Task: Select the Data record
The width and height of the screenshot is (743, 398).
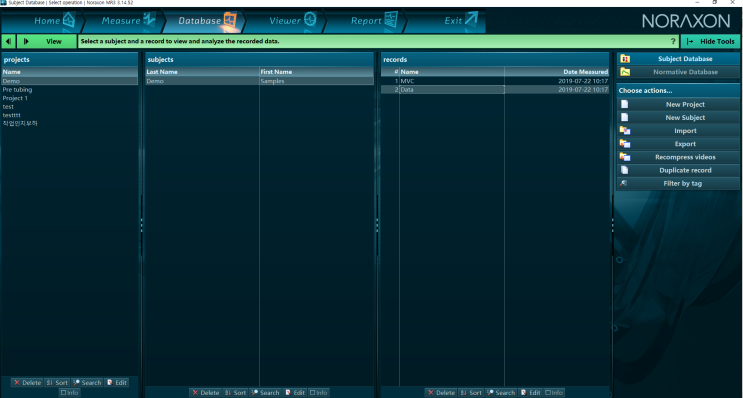Action: tap(495, 90)
